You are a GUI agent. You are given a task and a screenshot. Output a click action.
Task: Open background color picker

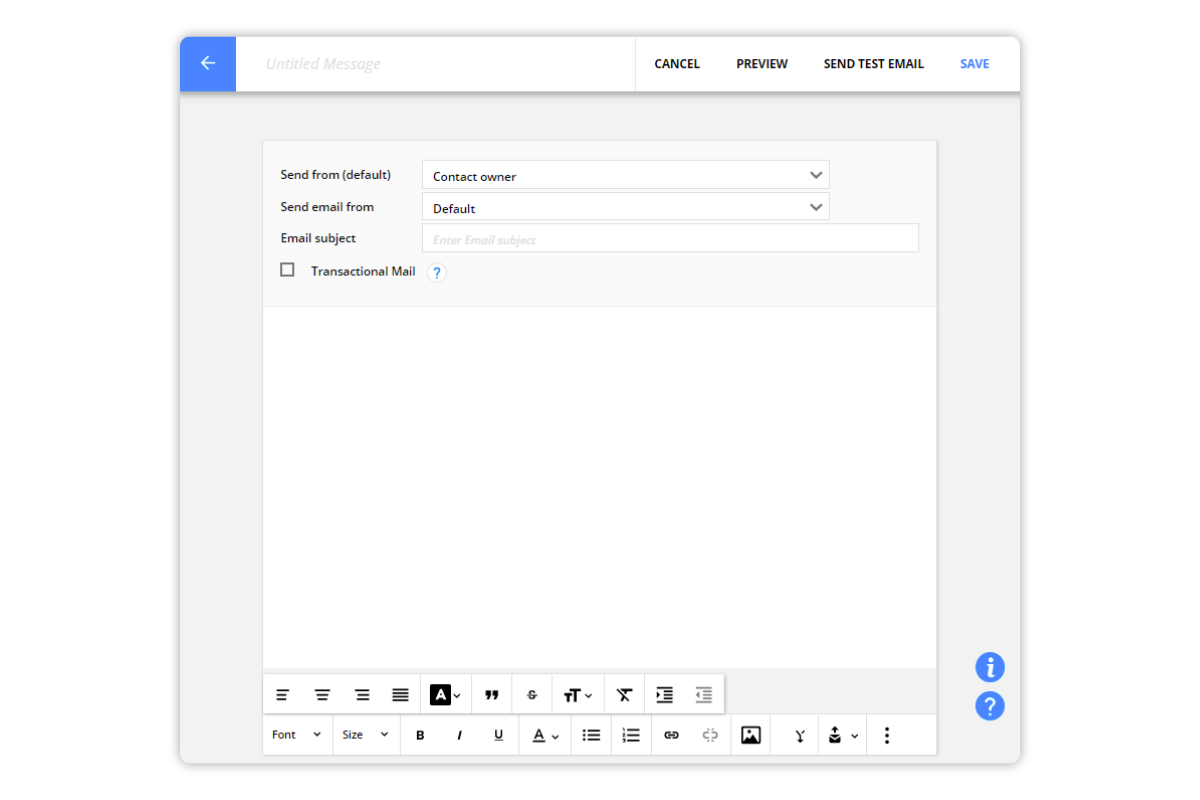click(x=446, y=695)
